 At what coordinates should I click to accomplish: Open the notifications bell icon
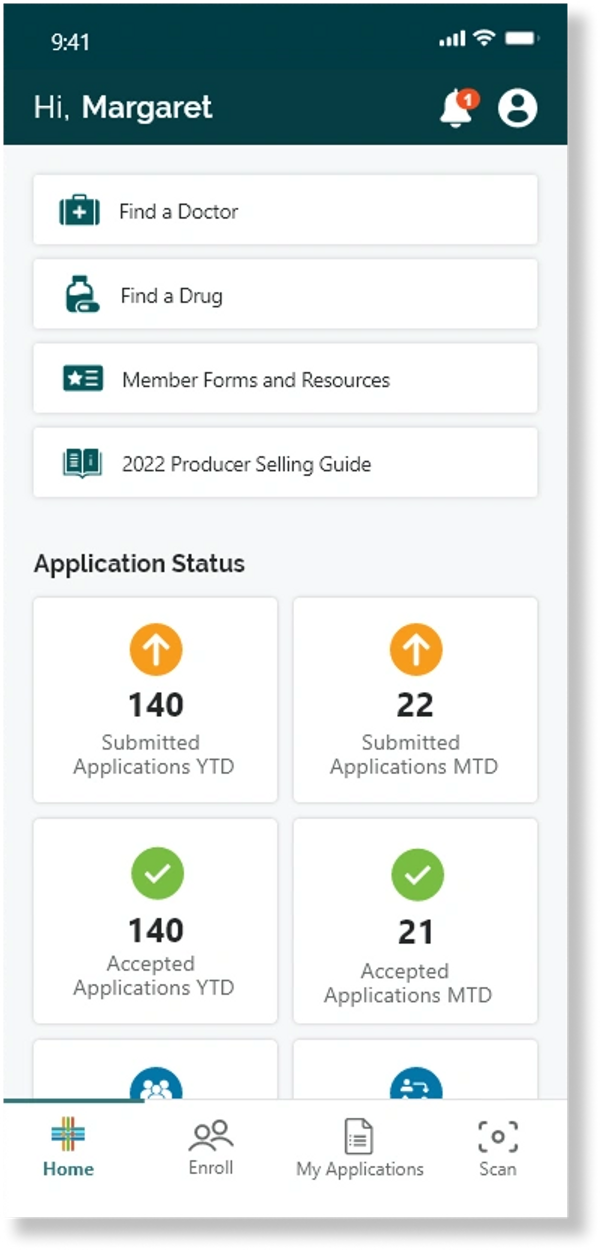click(x=457, y=108)
